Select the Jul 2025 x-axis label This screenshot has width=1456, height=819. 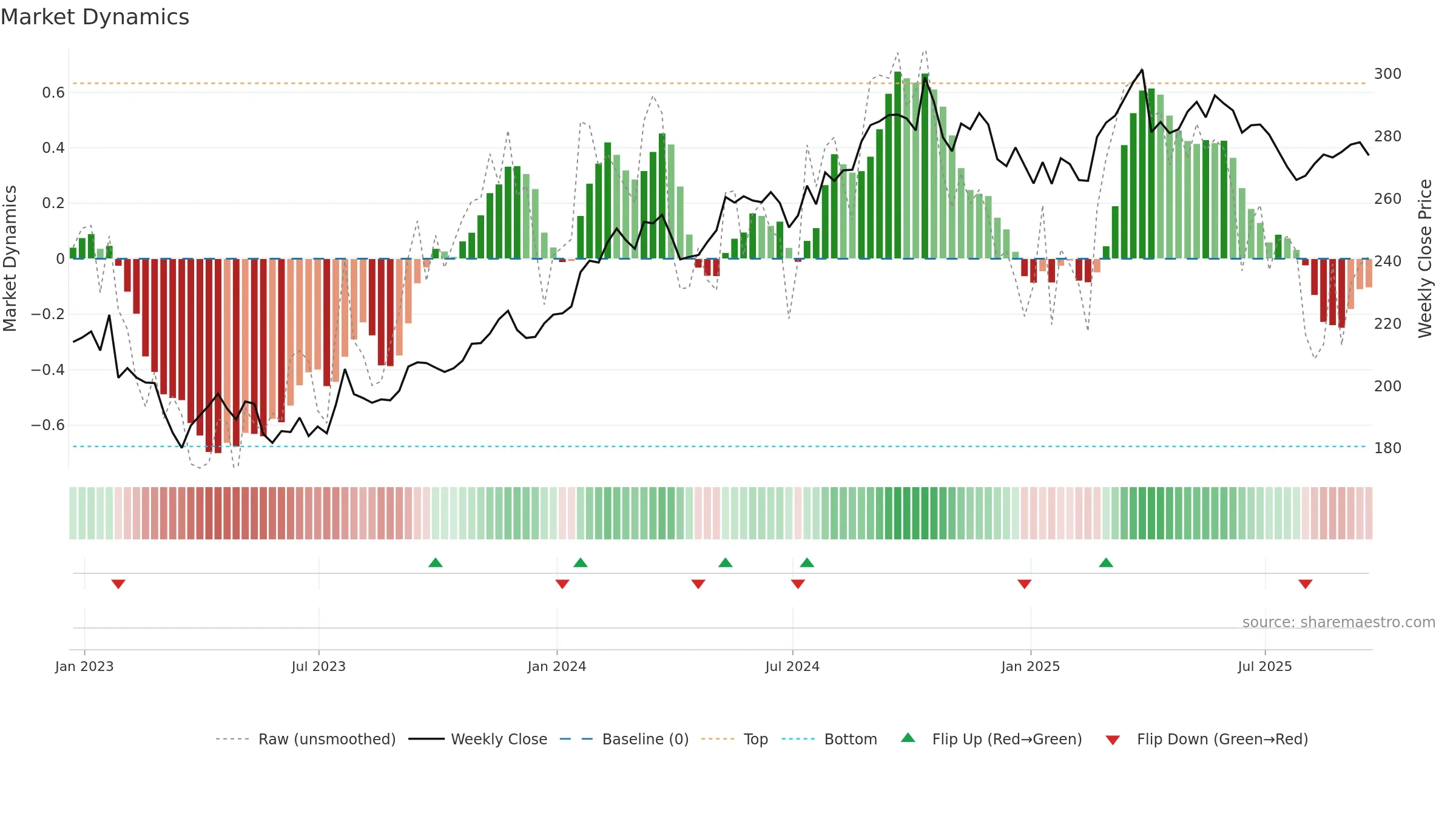coord(1265,666)
